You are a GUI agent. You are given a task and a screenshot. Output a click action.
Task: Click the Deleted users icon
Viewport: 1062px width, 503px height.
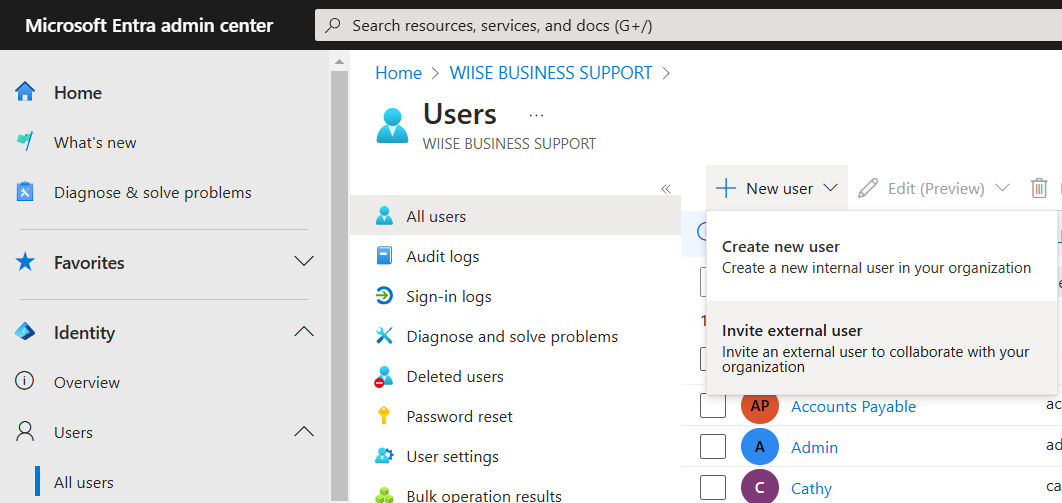click(x=384, y=376)
